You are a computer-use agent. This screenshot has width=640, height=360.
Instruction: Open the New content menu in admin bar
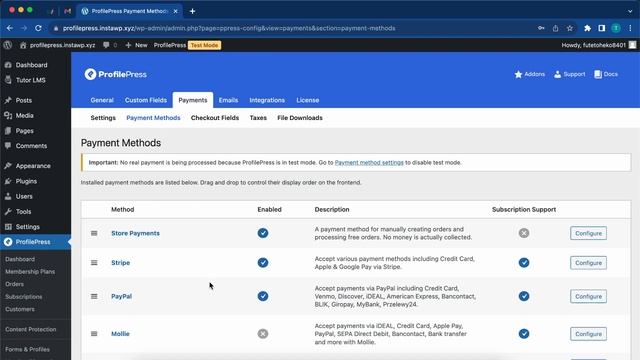pos(136,45)
